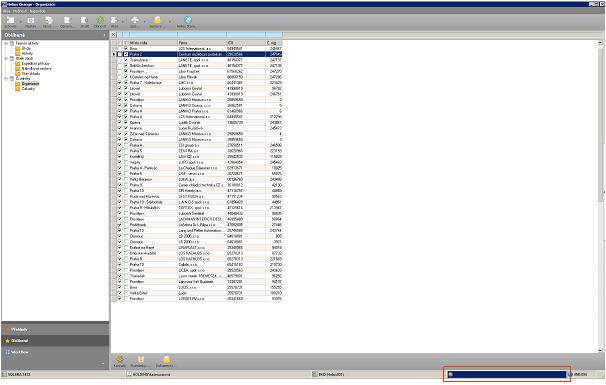Image resolution: width=606 pixels, height=385 pixels.
Task: Select Expediční příkazy in the tree
Action: coord(36,63)
